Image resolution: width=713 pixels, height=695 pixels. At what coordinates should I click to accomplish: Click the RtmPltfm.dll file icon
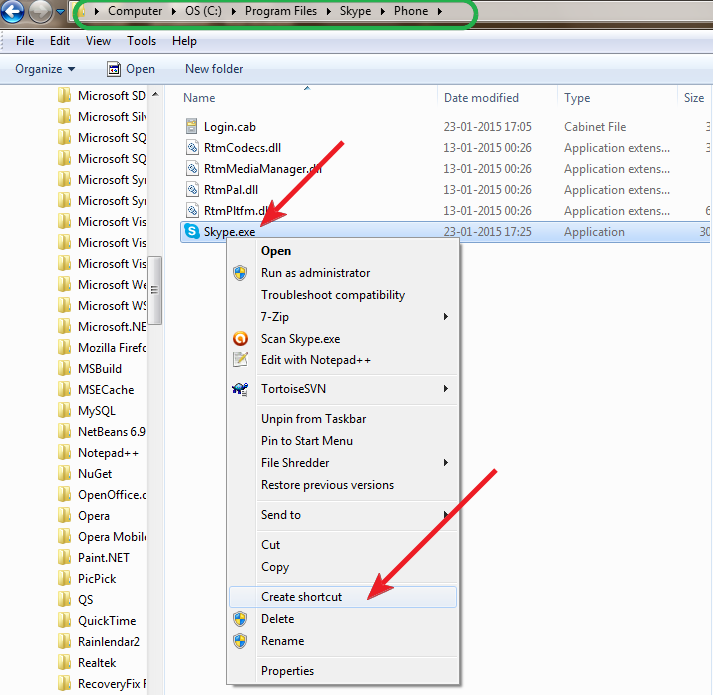[x=192, y=211]
